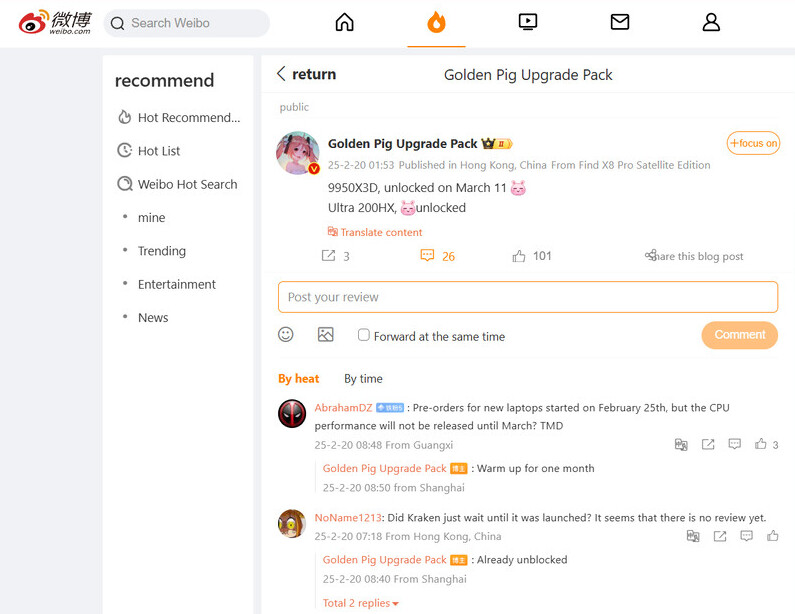Follow author with +focus on button
795x614 pixels.
click(x=753, y=143)
